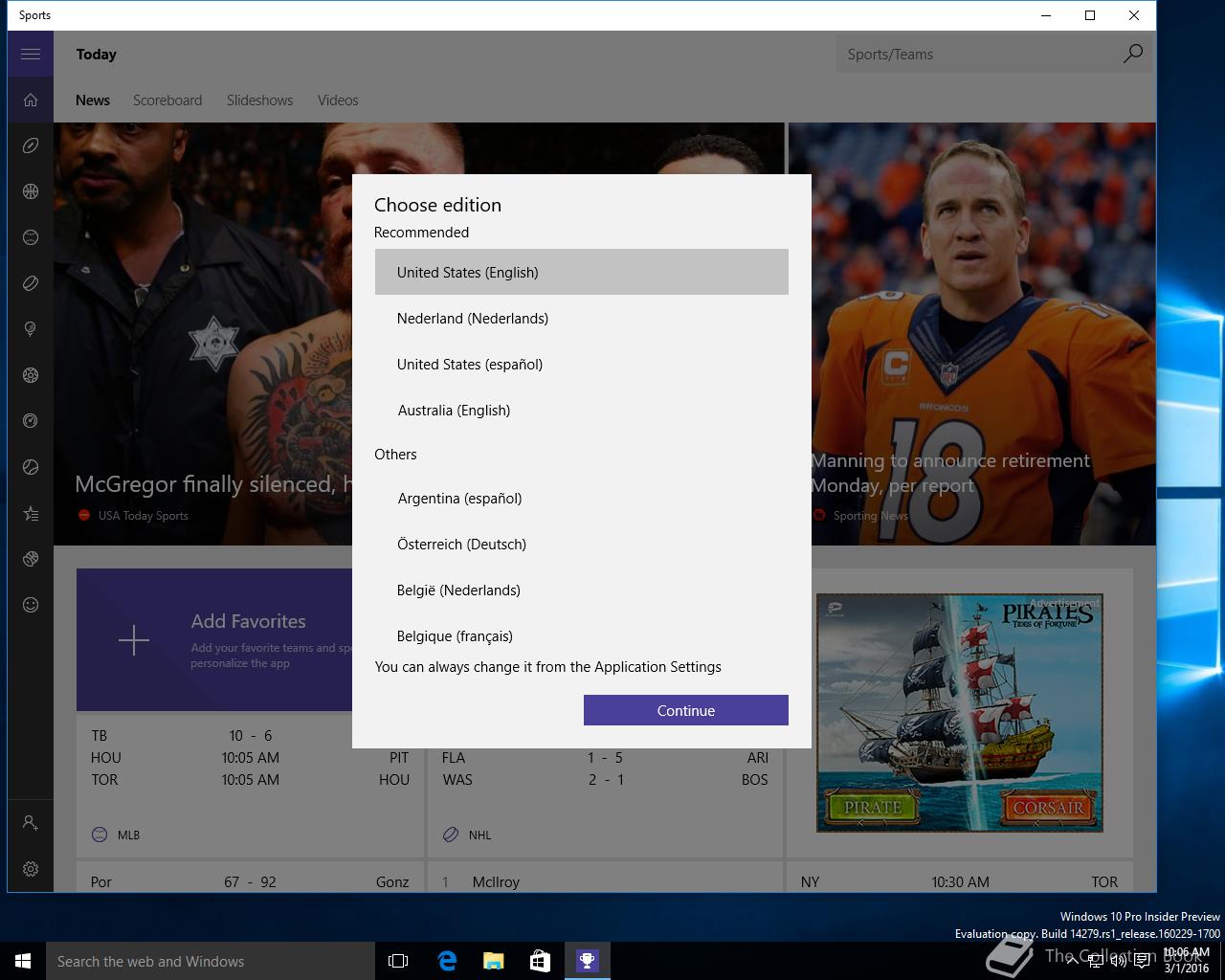This screenshot has height=980, width=1225.
Task: Open Task View on the taskbar
Action: [x=398, y=961]
